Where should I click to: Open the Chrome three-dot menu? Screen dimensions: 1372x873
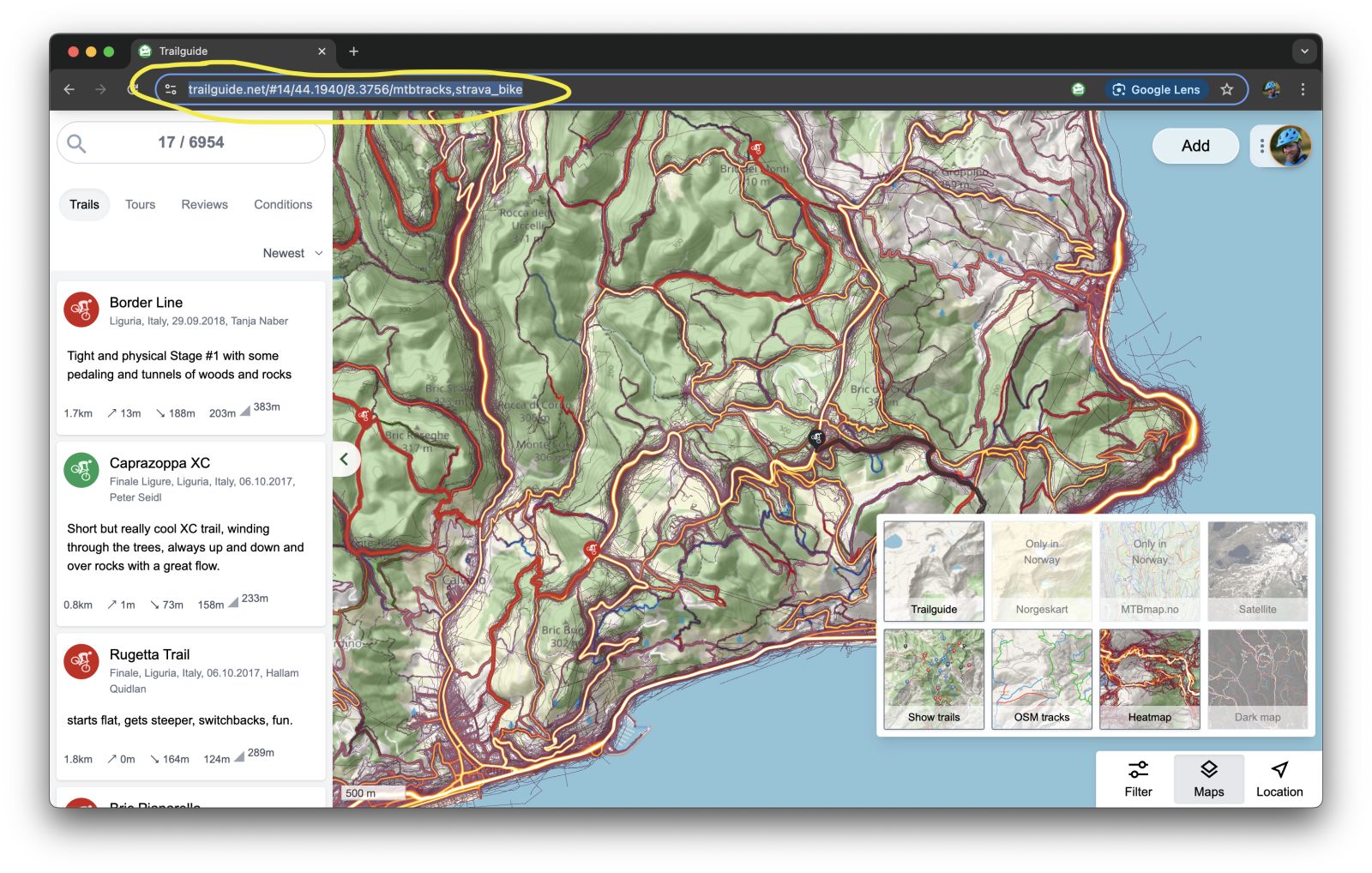1303,89
